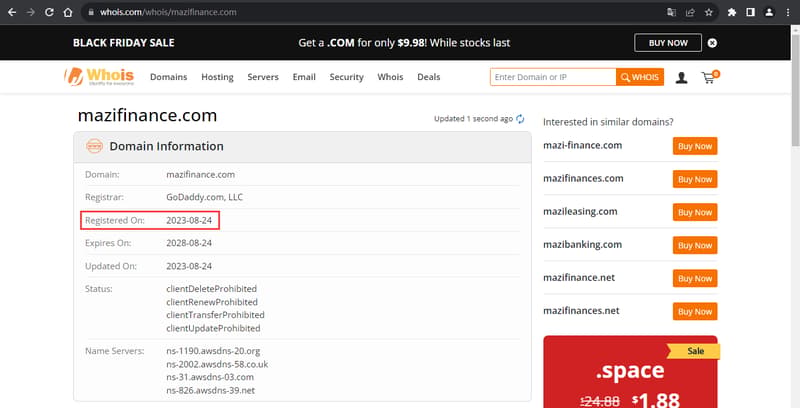This screenshot has width=800, height=408.
Task: Open the Email menu
Action: tap(304, 77)
